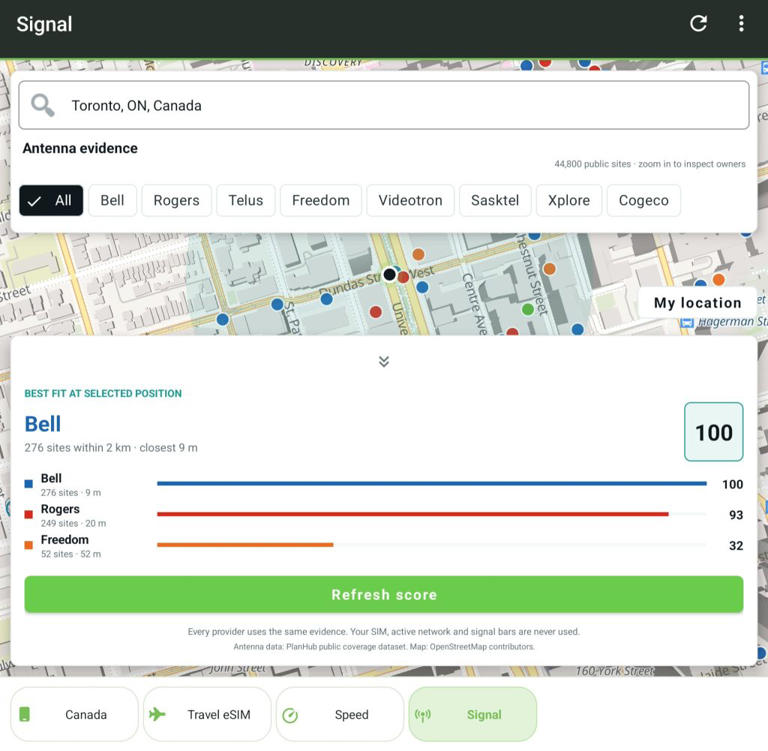
Task: Click the large Bell best-fit heading
Action: point(43,424)
